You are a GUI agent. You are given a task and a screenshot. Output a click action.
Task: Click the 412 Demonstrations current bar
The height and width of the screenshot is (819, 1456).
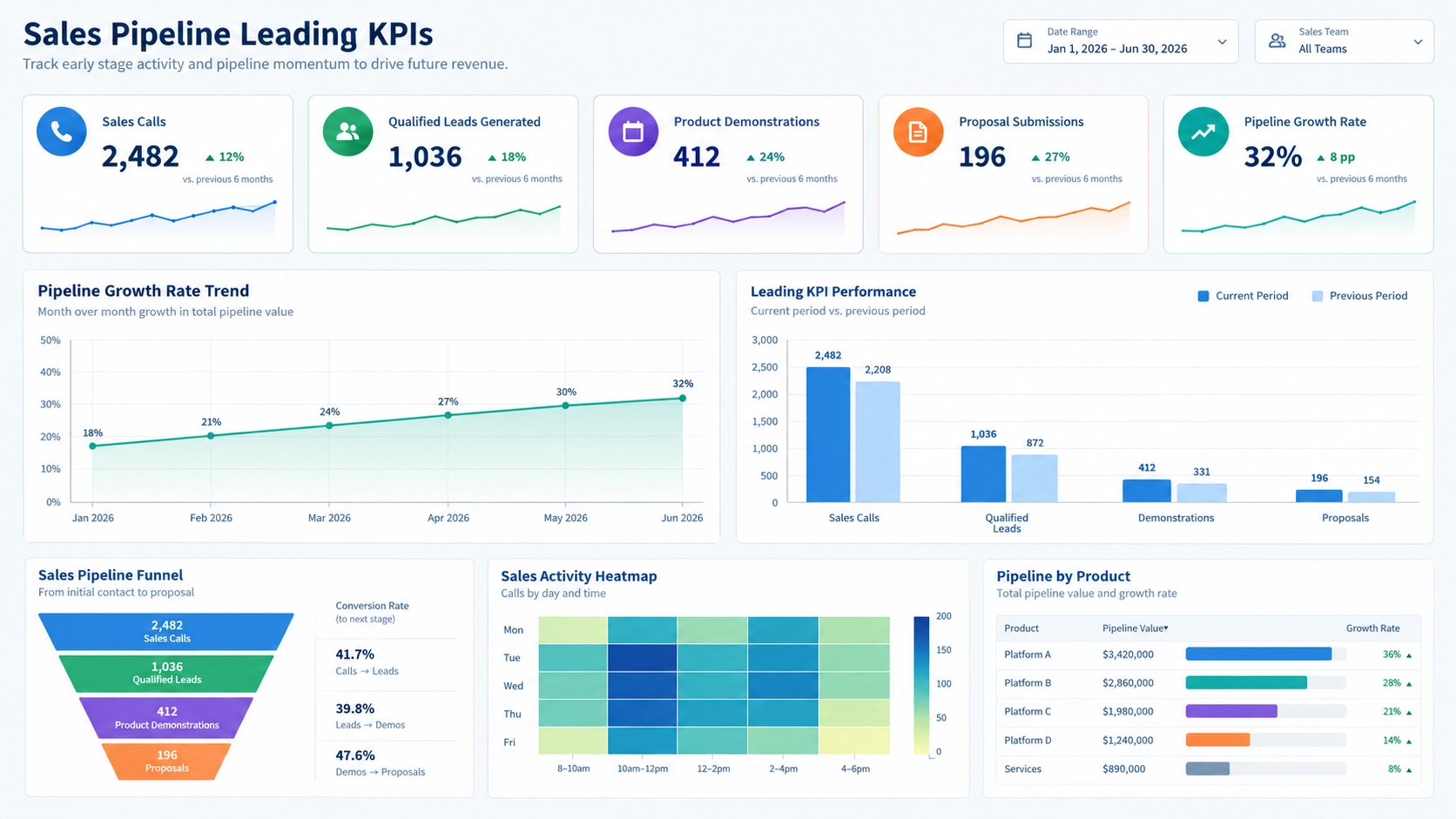pos(1147,491)
